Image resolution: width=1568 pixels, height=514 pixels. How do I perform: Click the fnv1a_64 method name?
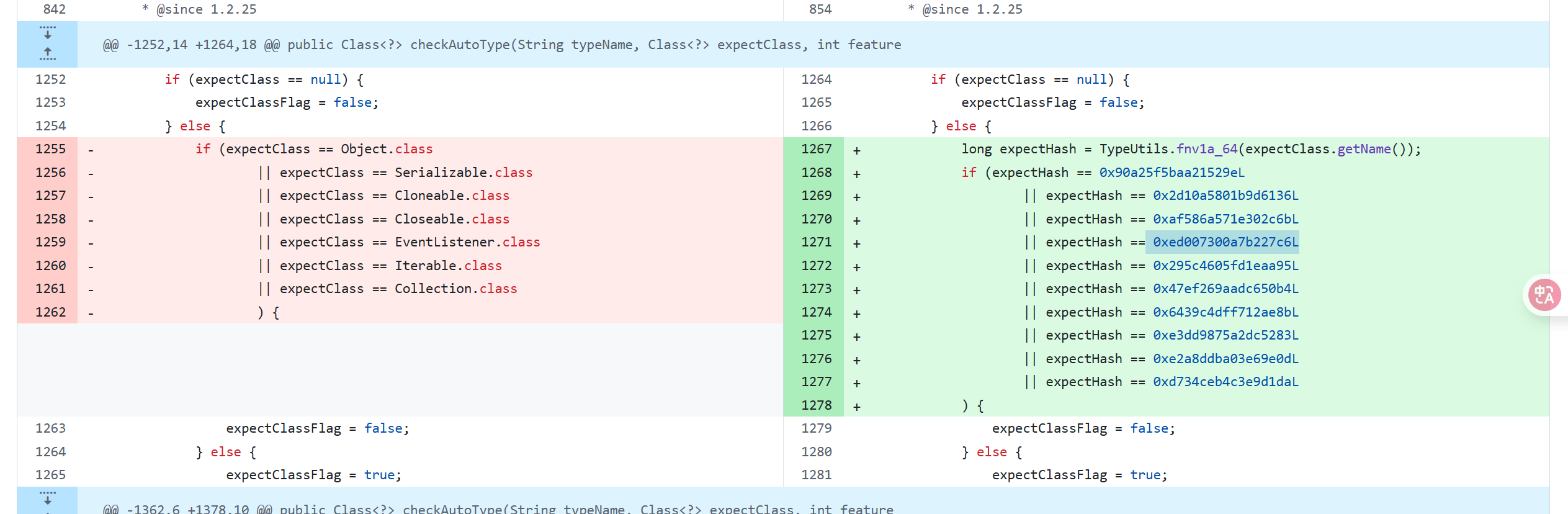1207,149
